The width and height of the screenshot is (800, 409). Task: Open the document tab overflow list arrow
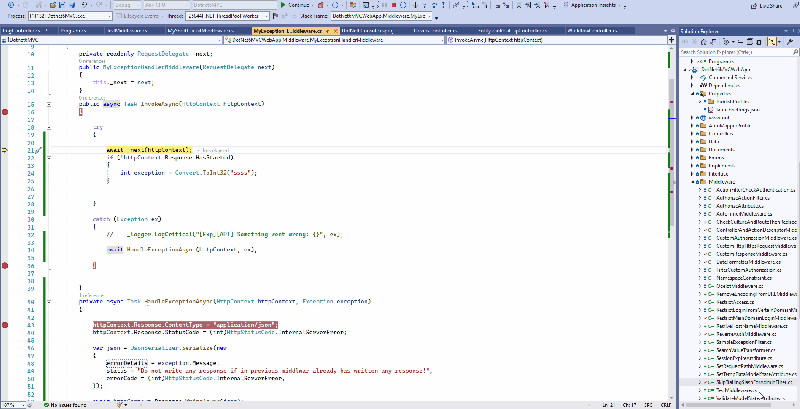[666, 31]
